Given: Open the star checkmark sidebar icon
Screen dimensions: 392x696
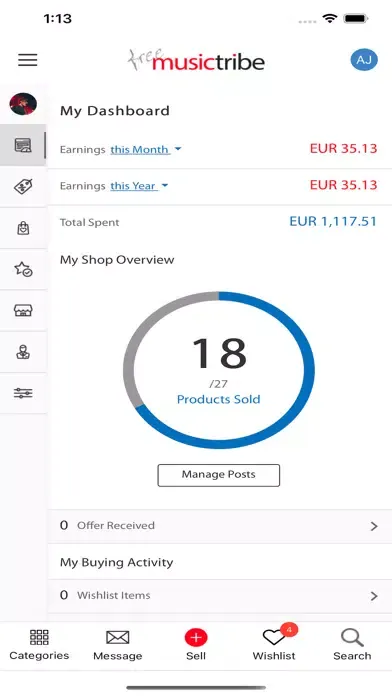Looking at the screenshot, I should [23, 269].
